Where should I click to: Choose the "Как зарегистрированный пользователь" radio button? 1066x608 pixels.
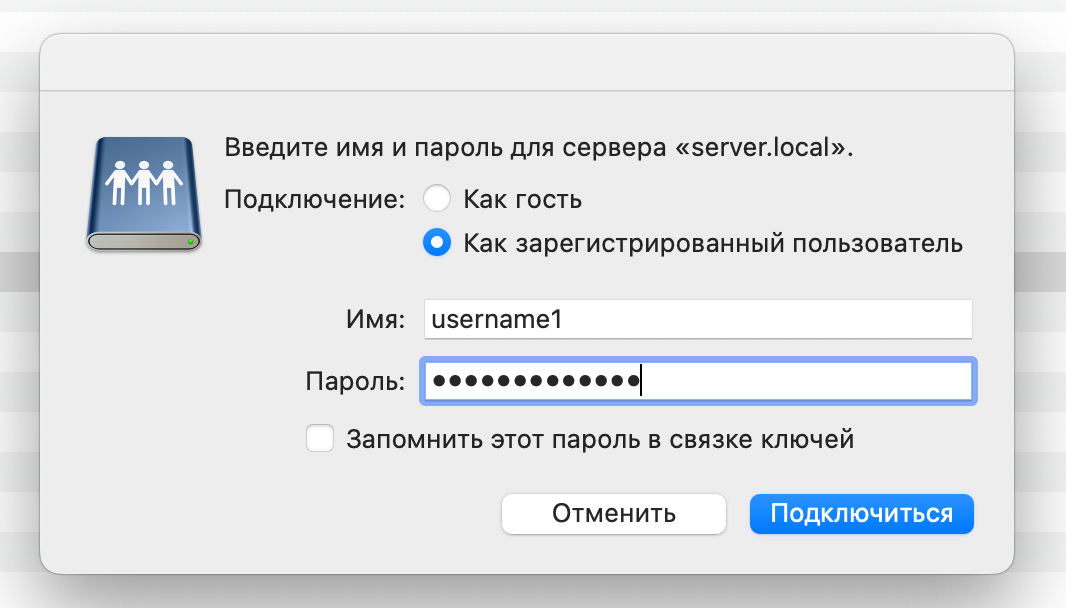tap(437, 243)
